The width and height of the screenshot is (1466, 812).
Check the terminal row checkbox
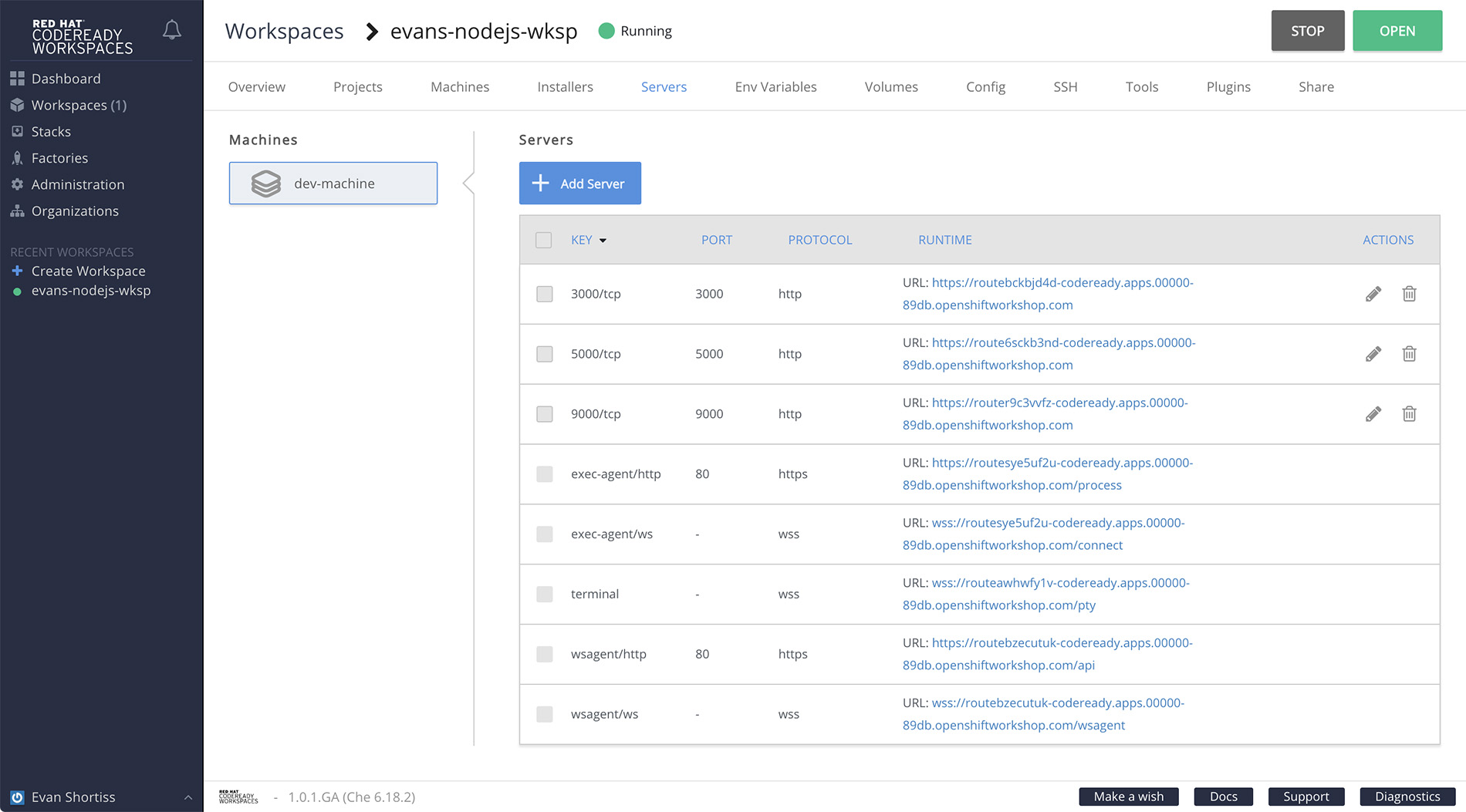click(545, 594)
